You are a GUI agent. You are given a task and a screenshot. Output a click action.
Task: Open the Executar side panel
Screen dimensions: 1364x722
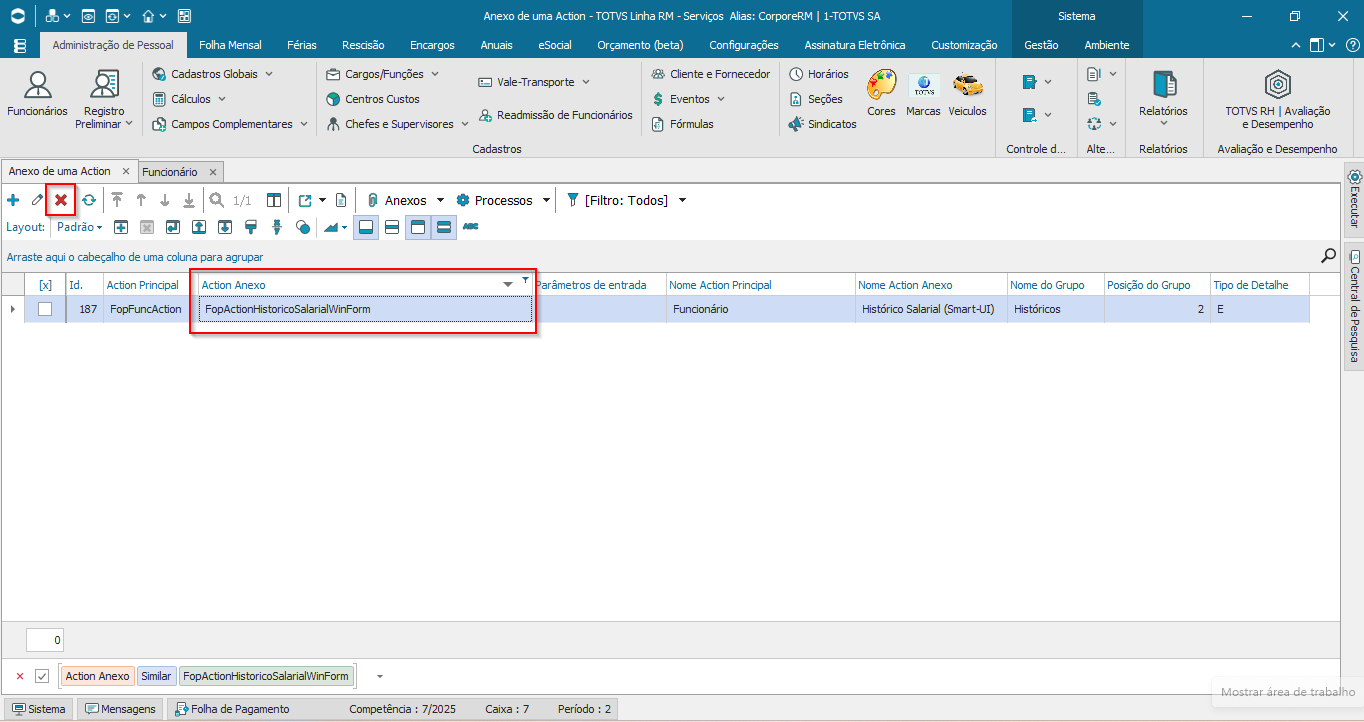1354,199
